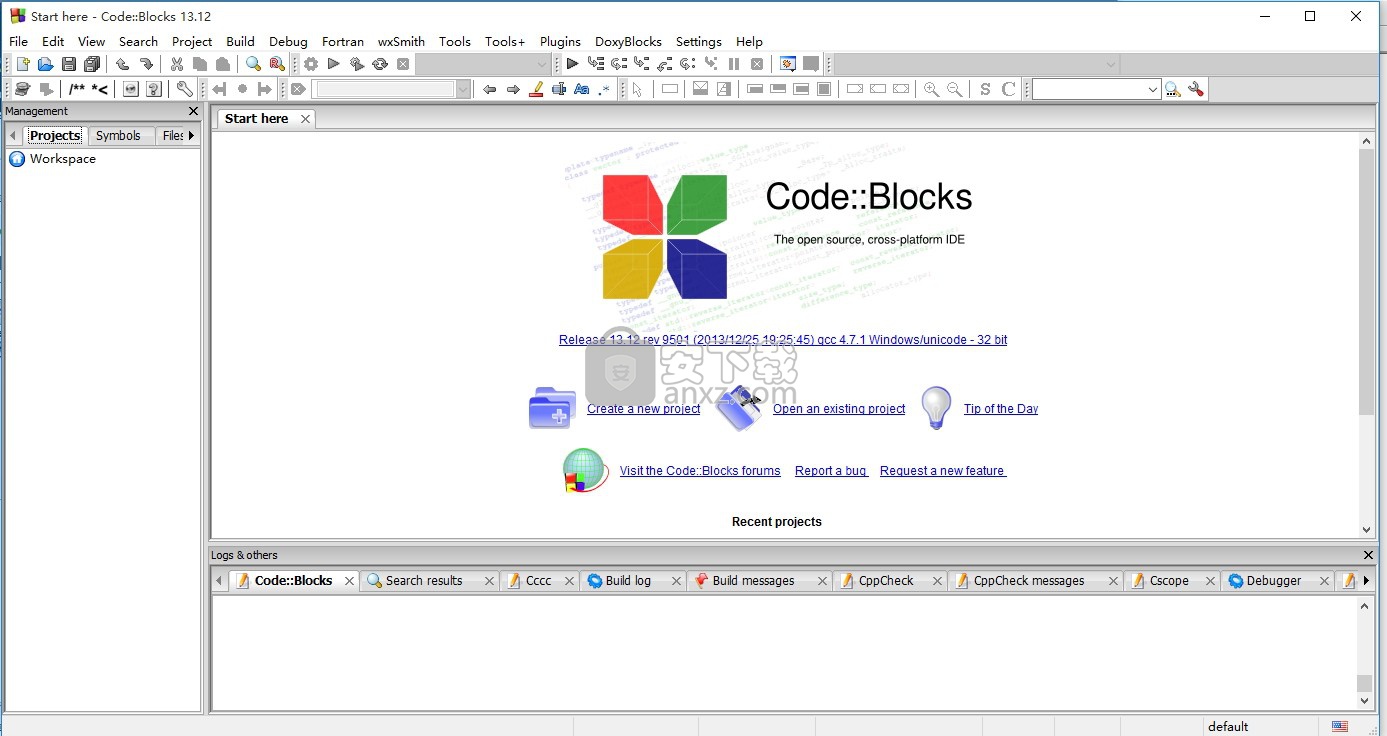
Task: Click the New file icon
Action: (22, 64)
